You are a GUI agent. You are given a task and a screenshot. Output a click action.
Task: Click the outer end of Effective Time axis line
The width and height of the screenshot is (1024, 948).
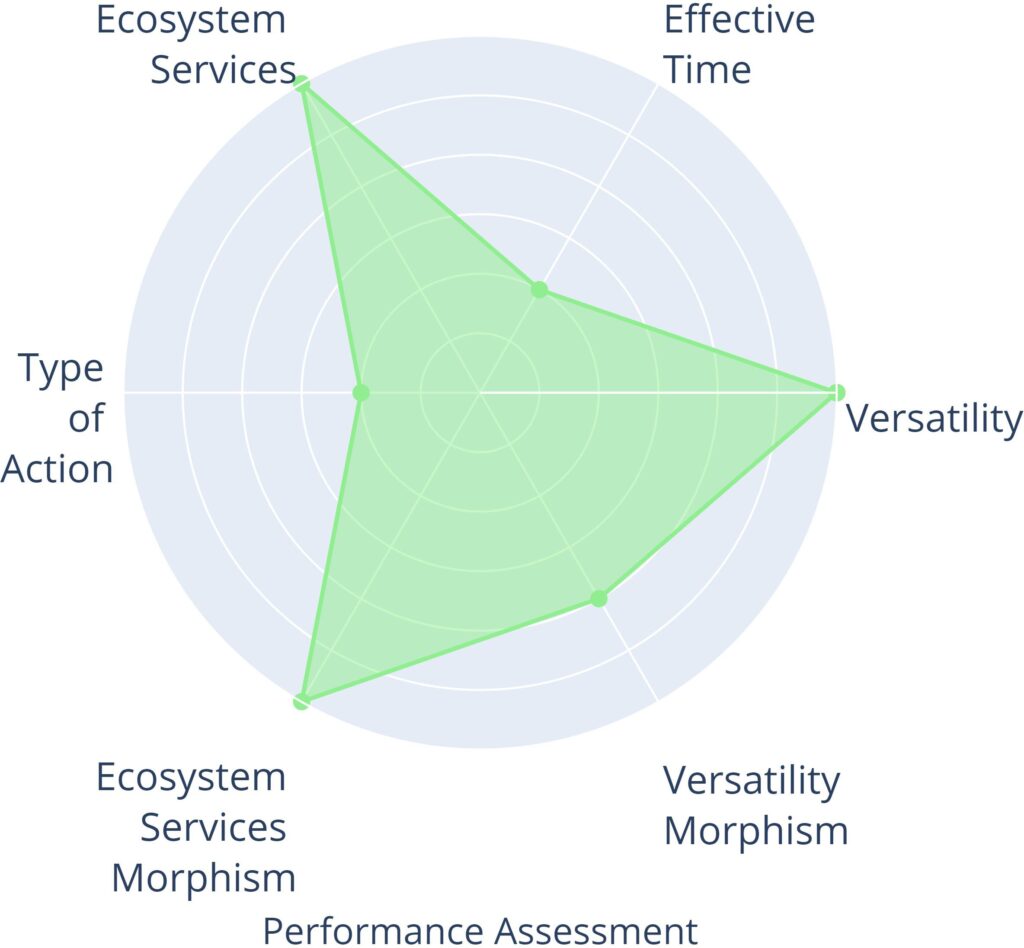click(656, 87)
